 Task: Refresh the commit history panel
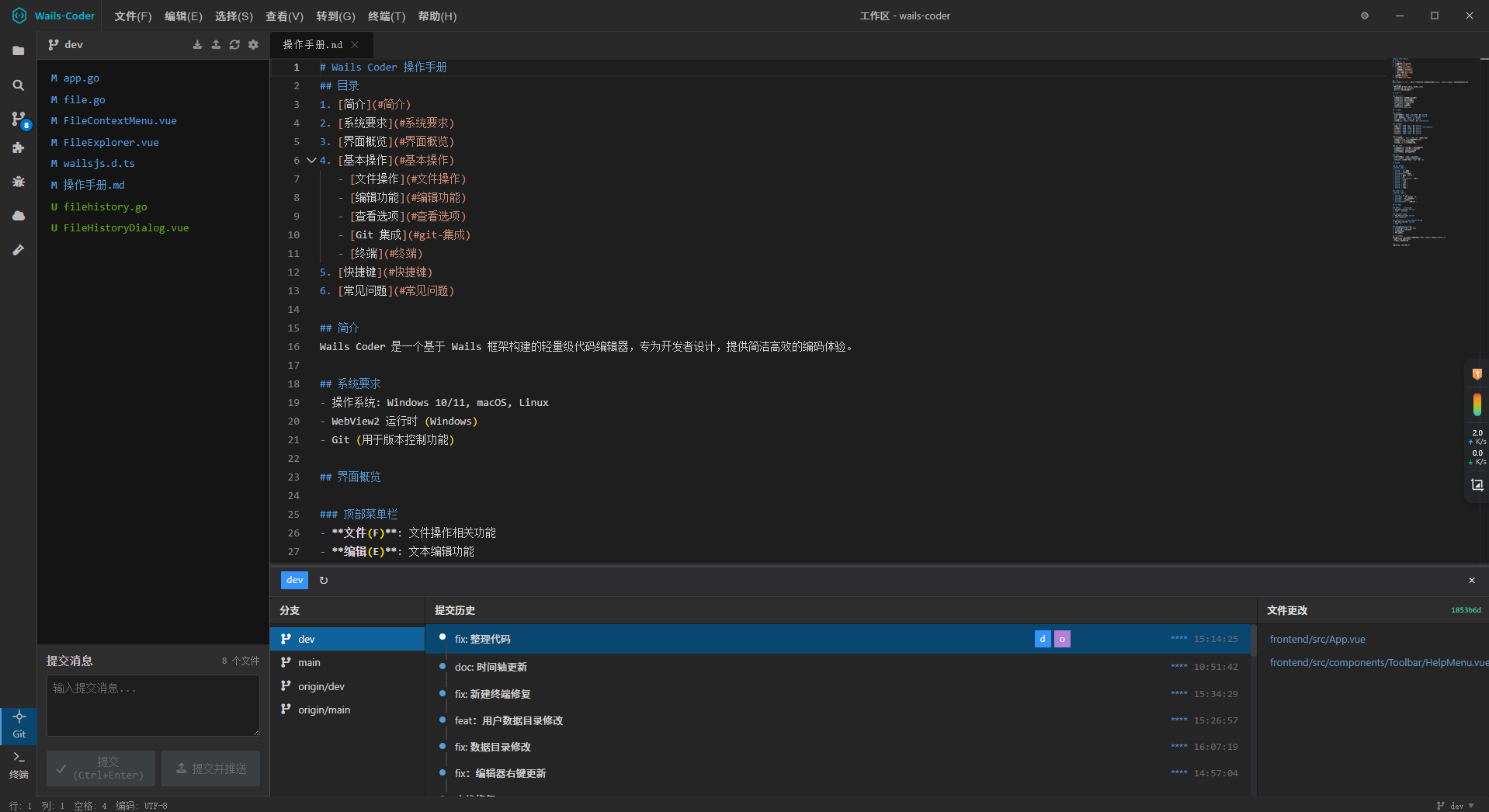coord(324,581)
